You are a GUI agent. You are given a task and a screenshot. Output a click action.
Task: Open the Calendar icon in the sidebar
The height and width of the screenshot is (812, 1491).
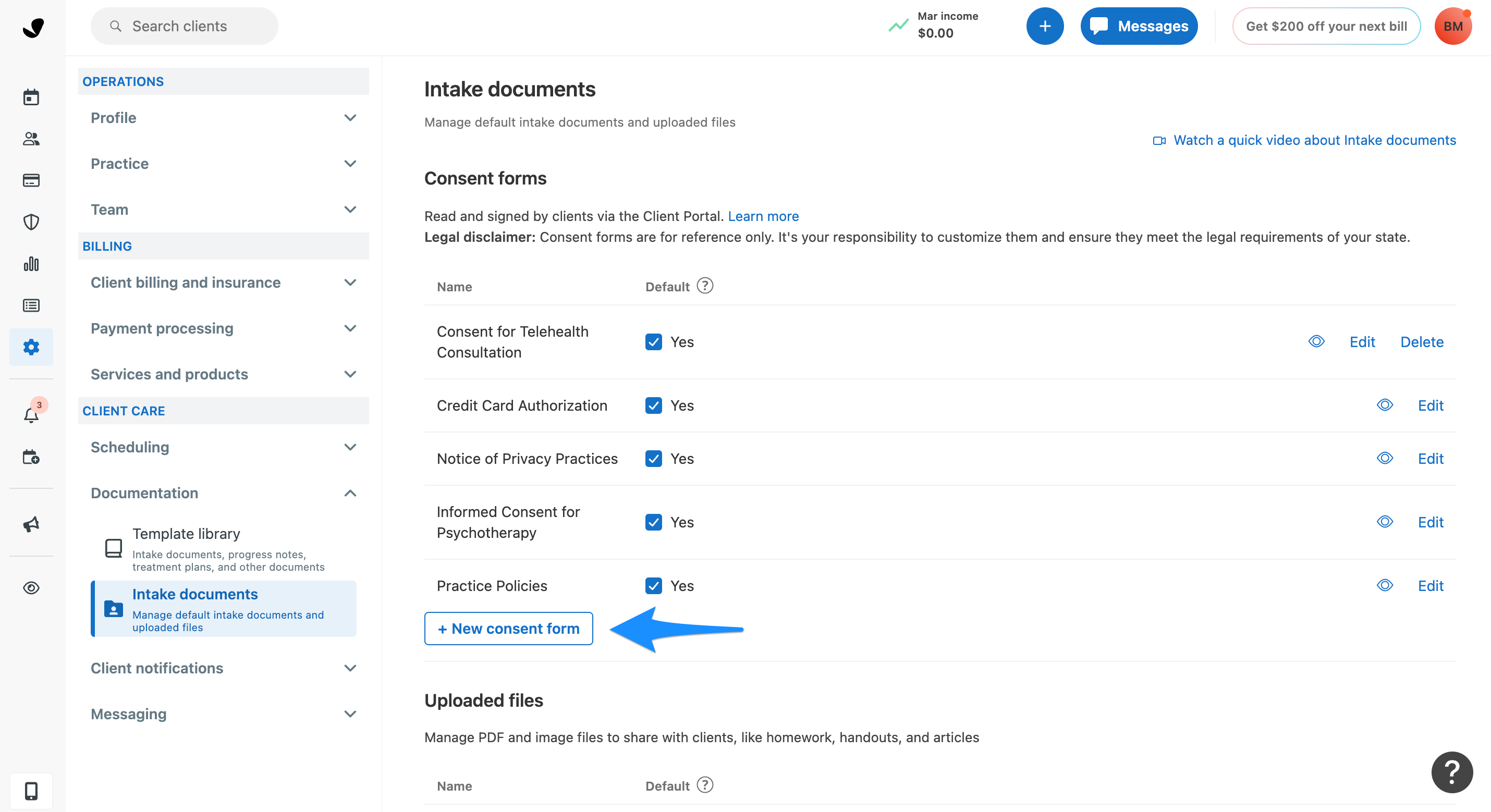31,96
